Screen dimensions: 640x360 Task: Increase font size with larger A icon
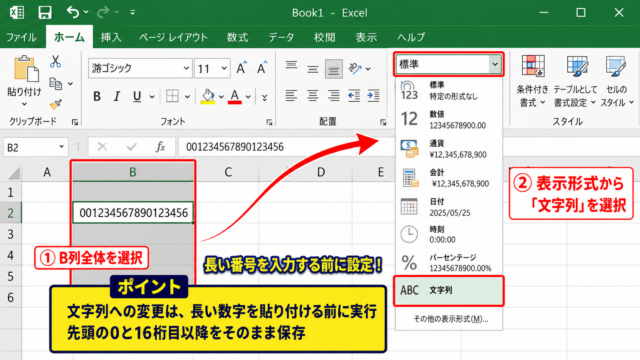pyautogui.click(x=241, y=68)
